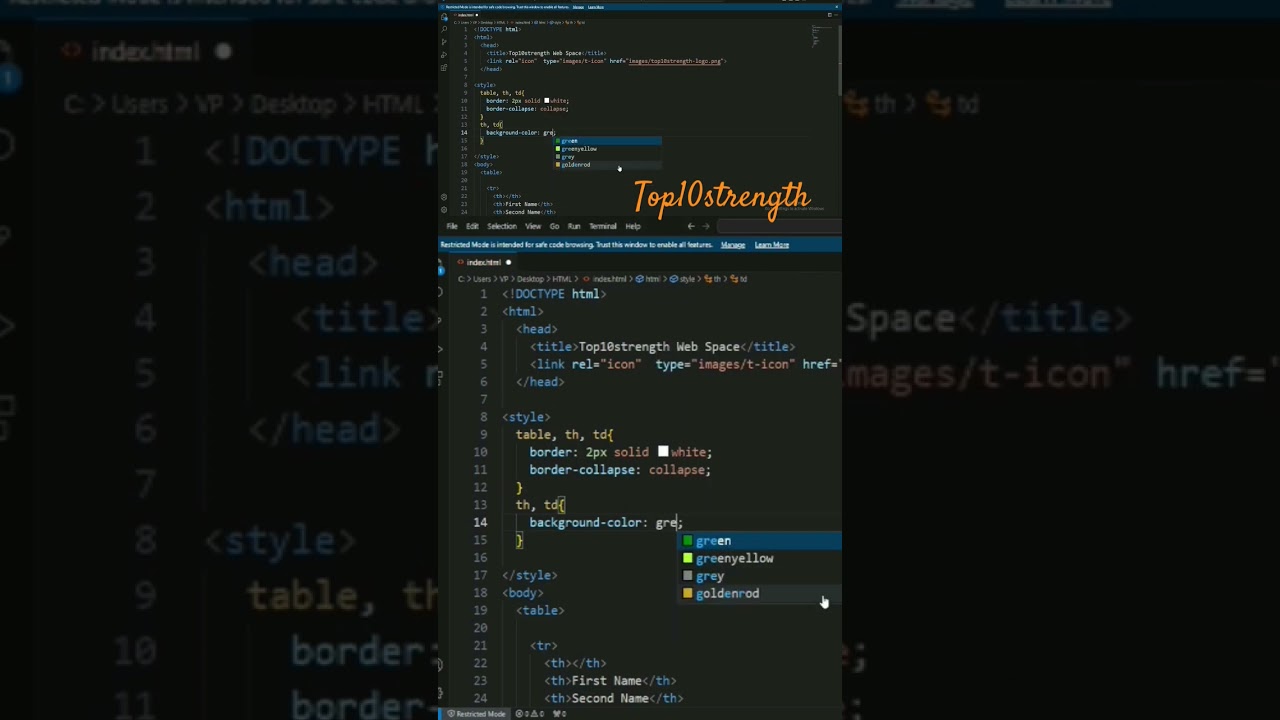Open Run menu in enlarged view
This screenshot has height=720, width=1280.
tap(574, 226)
